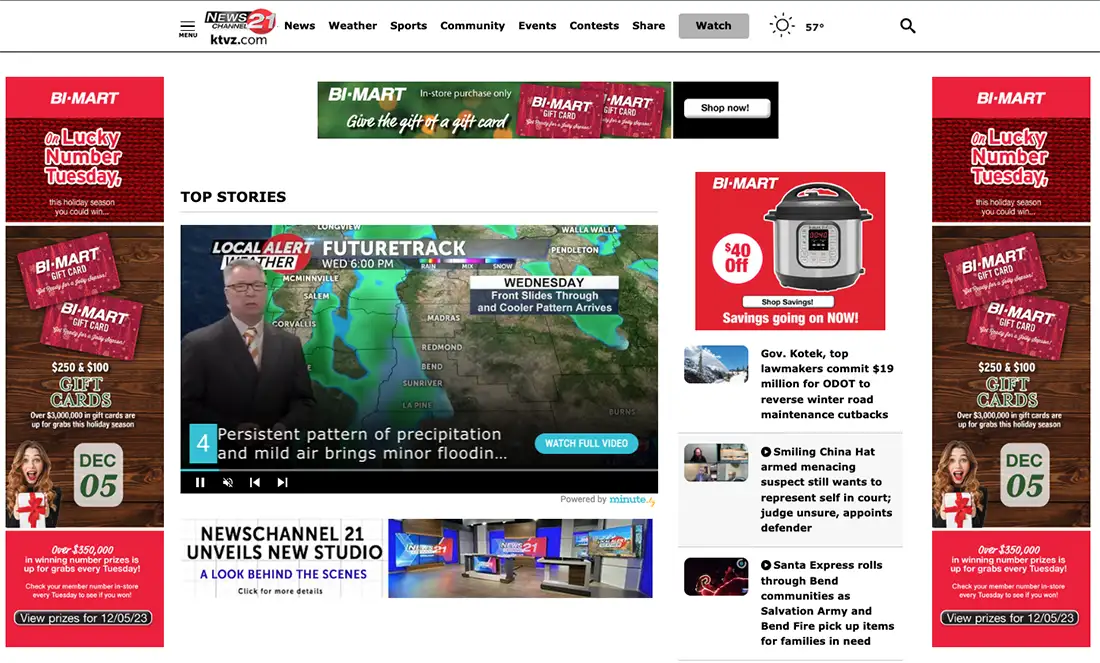Read Smiling China Hat suspect story

(x=826, y=490)
